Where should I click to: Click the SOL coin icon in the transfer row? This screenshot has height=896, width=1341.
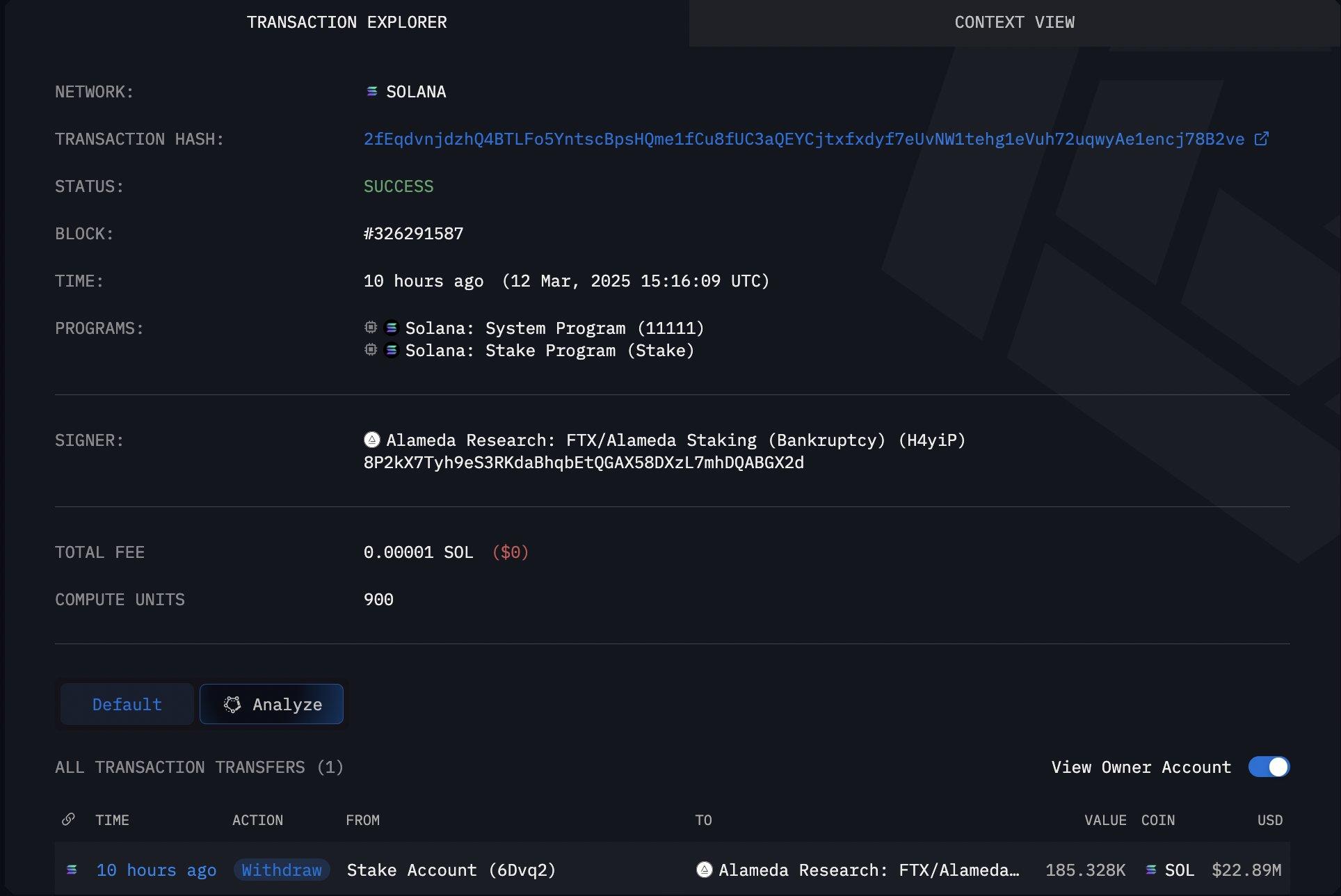1151,870
